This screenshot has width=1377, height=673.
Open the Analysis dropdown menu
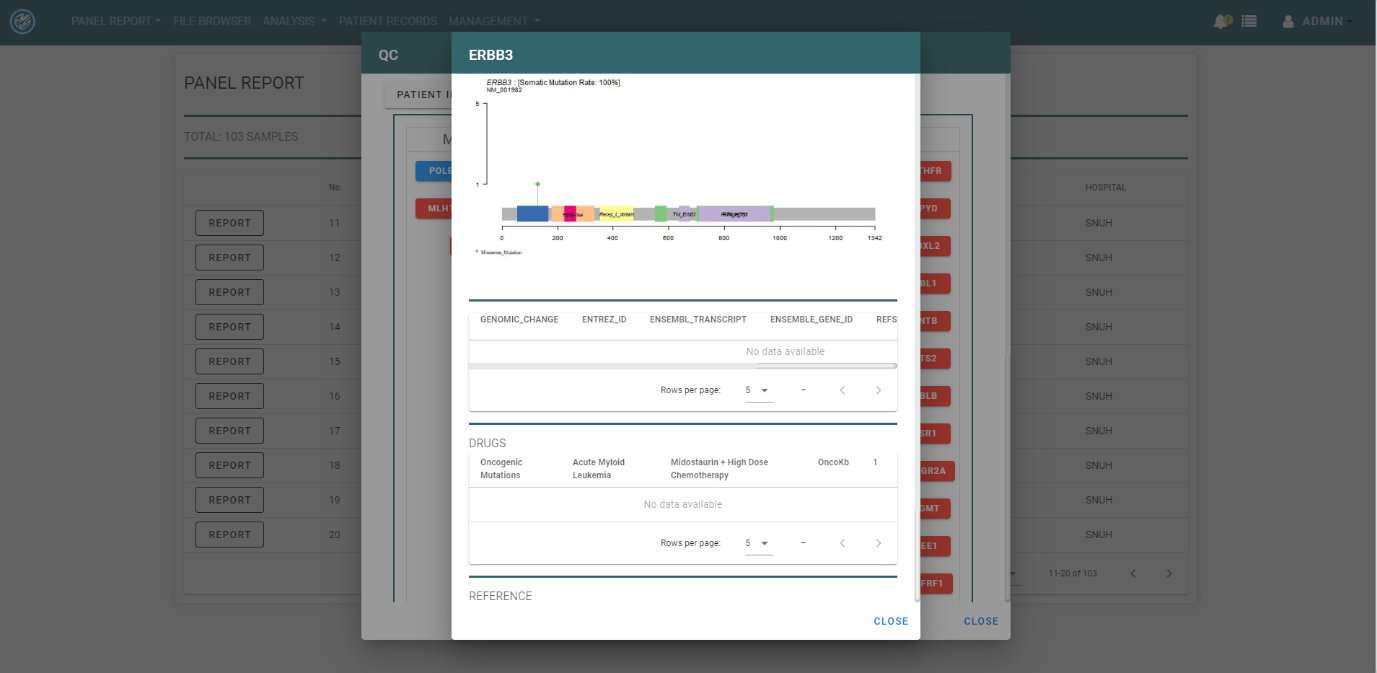click(294, 21)
